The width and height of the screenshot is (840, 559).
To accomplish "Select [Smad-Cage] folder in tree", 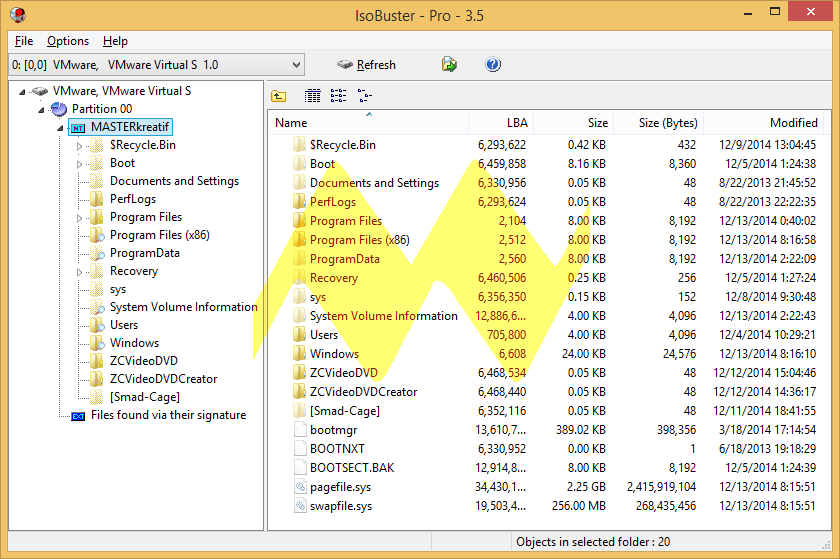I will click(x=145, y=397).
